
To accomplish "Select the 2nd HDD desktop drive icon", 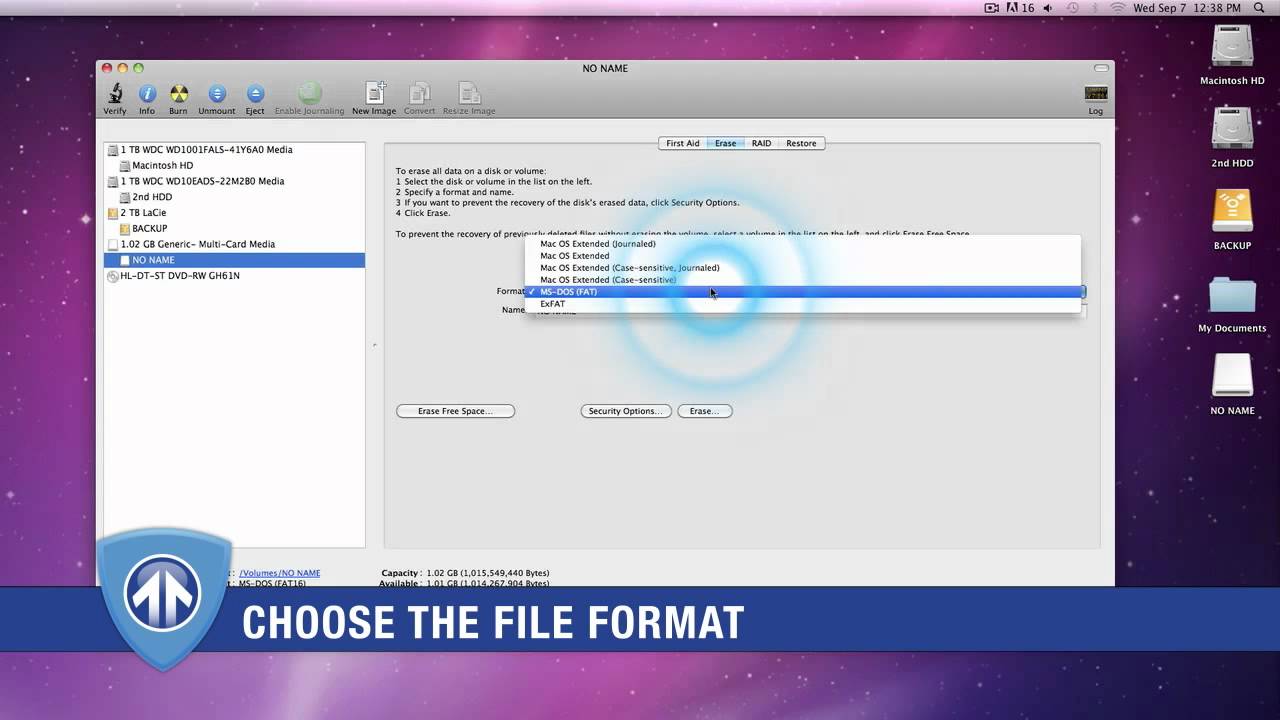I will [1232, 130].
